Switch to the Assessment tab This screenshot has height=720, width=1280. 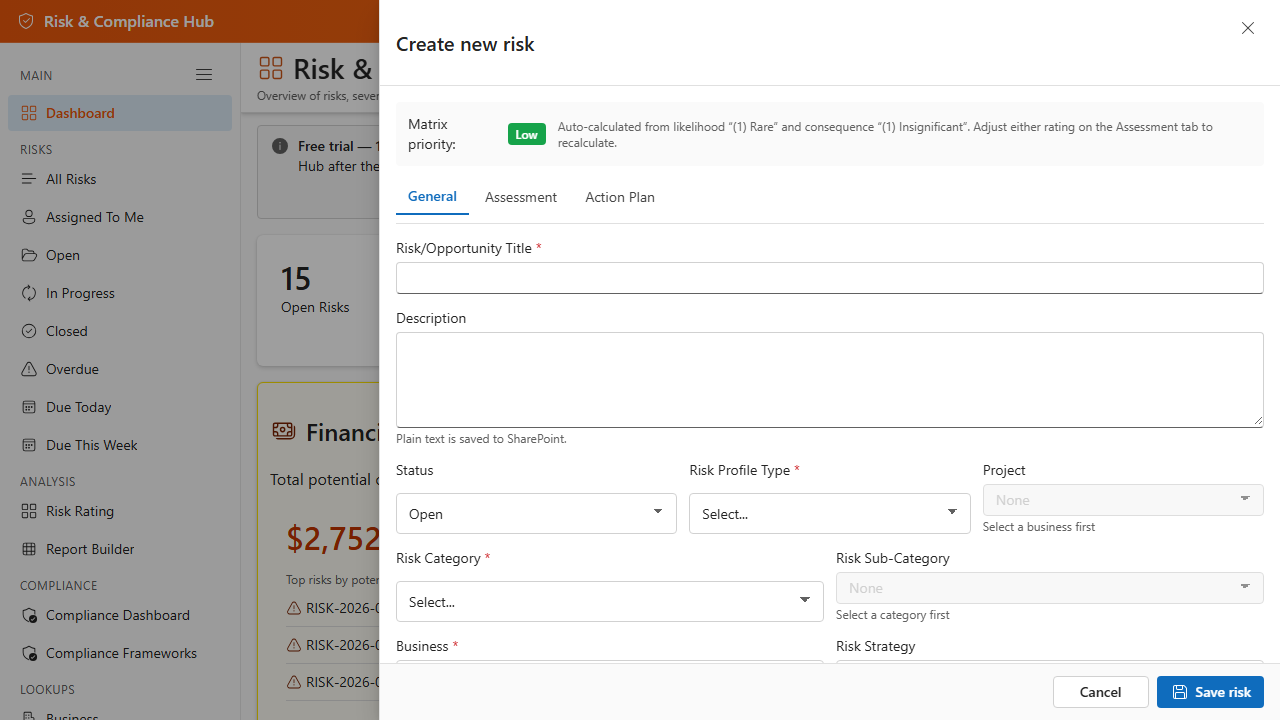521,197
